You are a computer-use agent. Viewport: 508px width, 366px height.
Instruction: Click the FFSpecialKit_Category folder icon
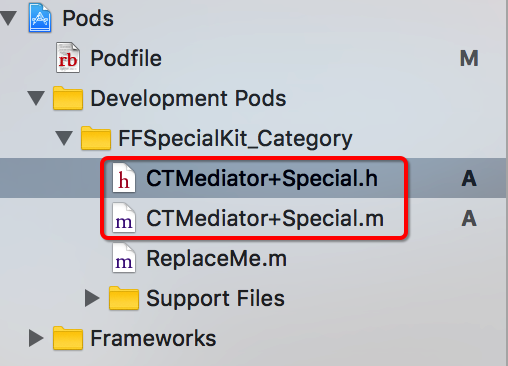(96, 138)
